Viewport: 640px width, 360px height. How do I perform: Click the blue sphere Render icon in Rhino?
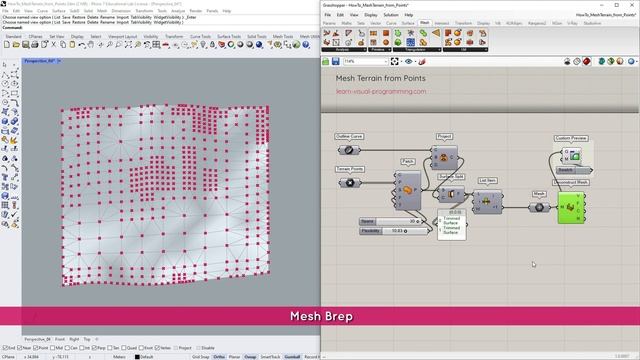[259, 45]
